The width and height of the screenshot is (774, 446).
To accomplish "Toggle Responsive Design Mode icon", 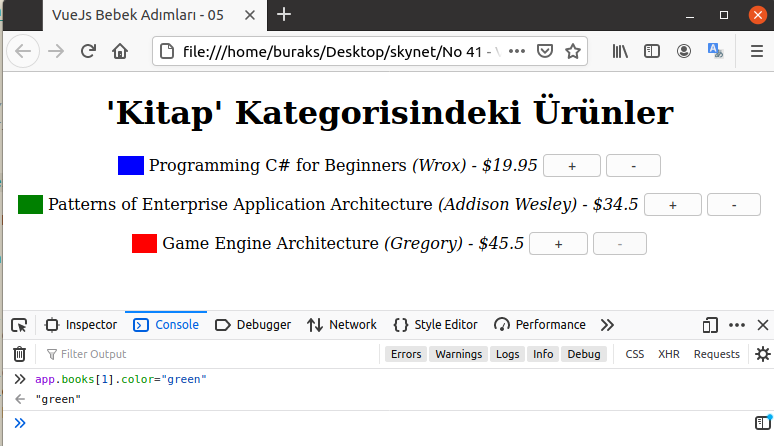I will click(711, 325).
